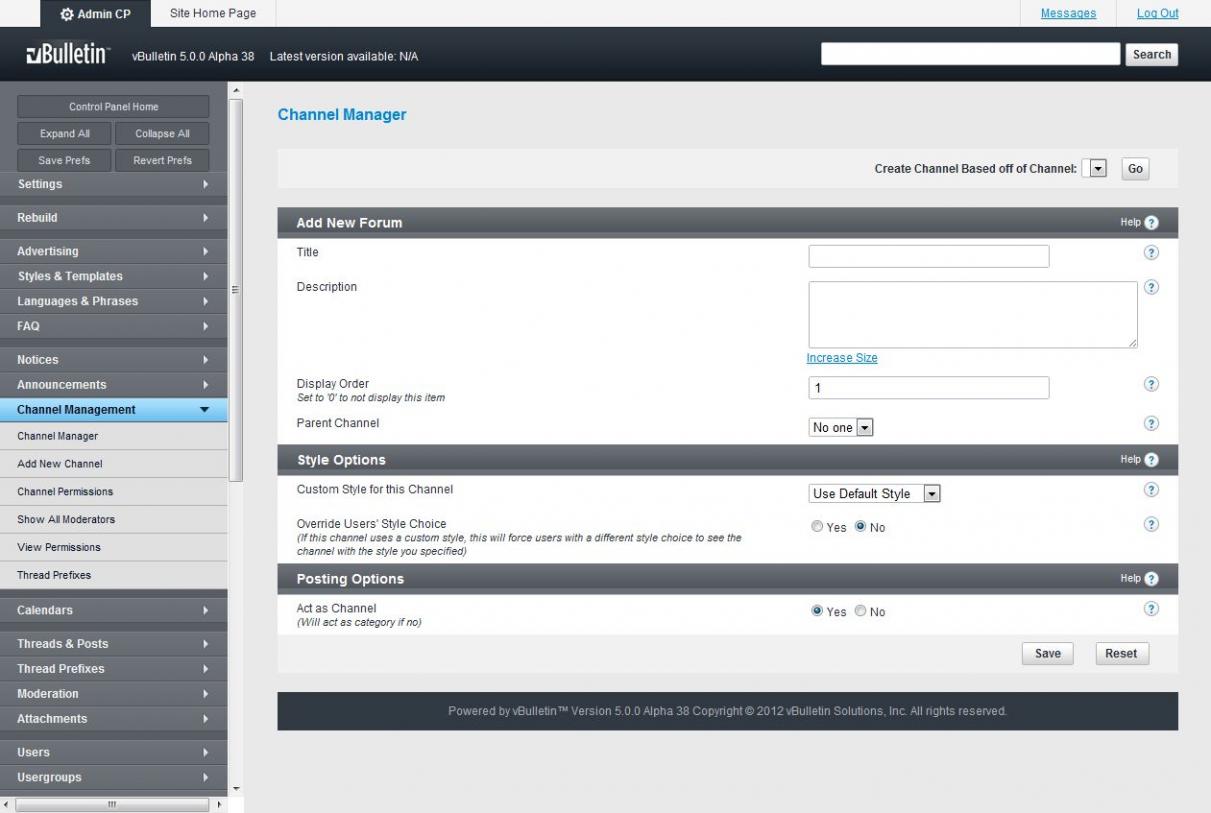Click help icon beside Act as Channel
The height and width of the screenshot is (813, 1211).
1150,610
